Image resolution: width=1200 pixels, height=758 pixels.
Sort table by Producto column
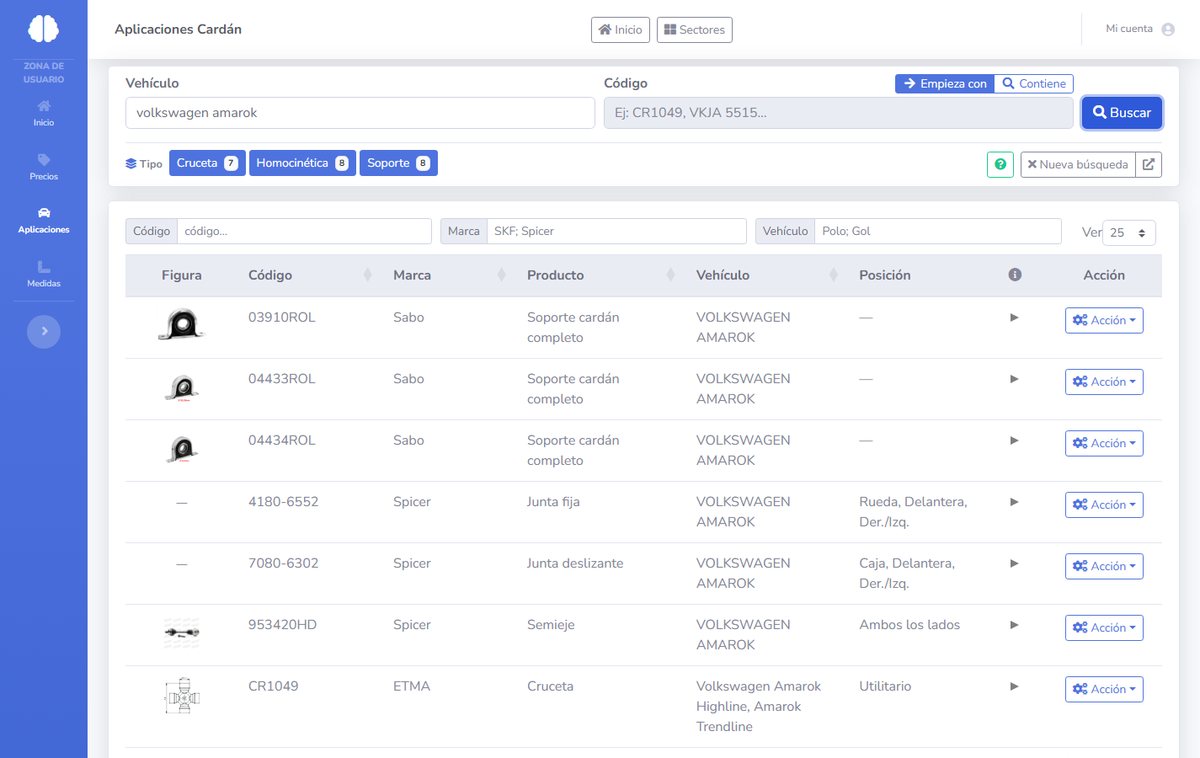tap(603, 275)
